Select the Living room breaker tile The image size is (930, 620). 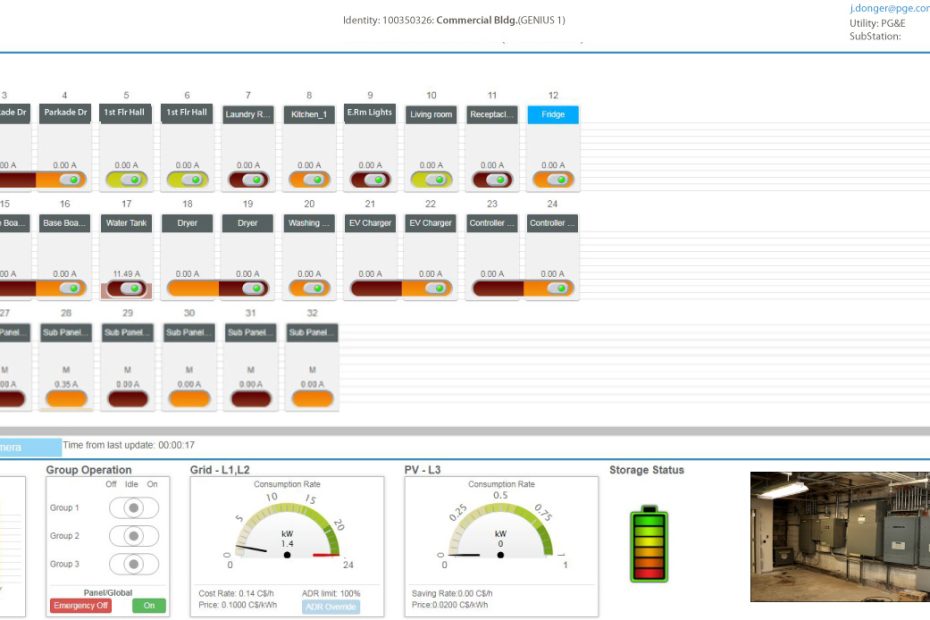tap(430, 114)
